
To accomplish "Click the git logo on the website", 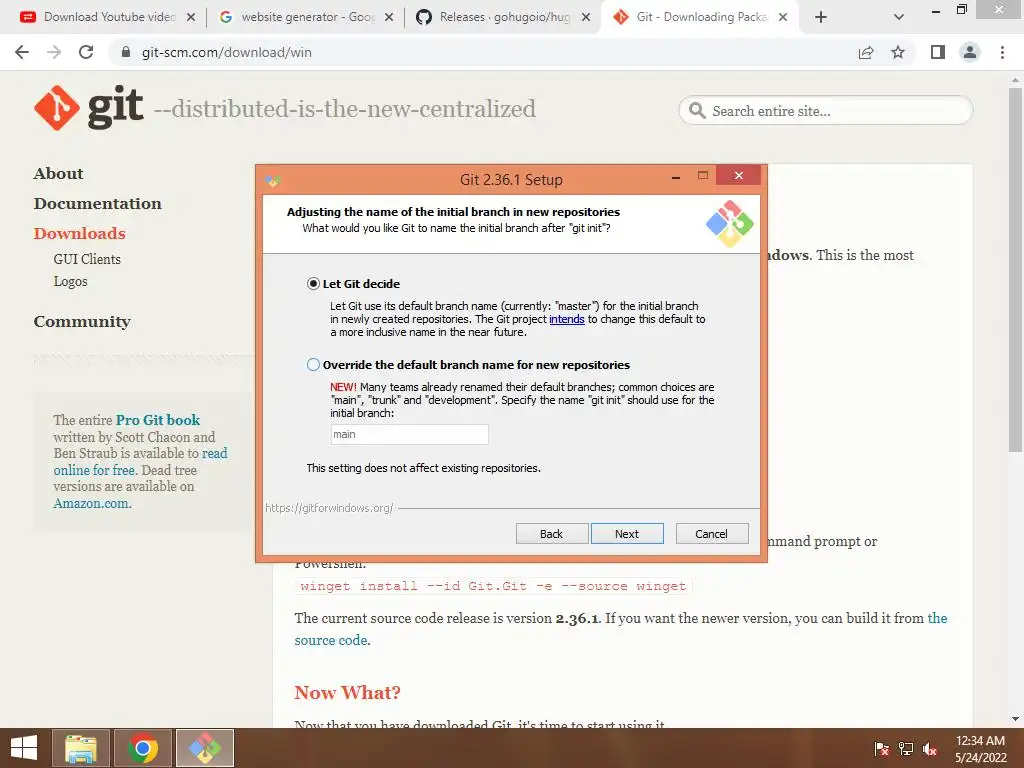I will tap(88, 108).
